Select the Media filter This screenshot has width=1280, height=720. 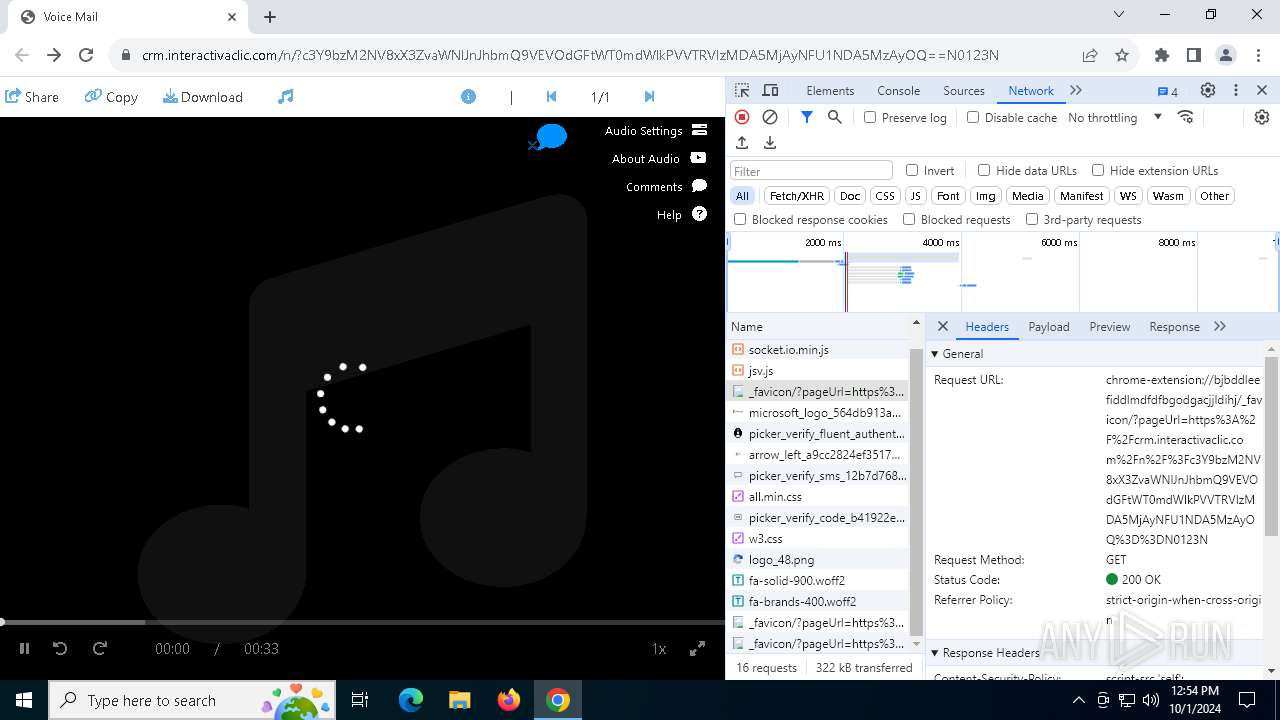pos(1027,196)
